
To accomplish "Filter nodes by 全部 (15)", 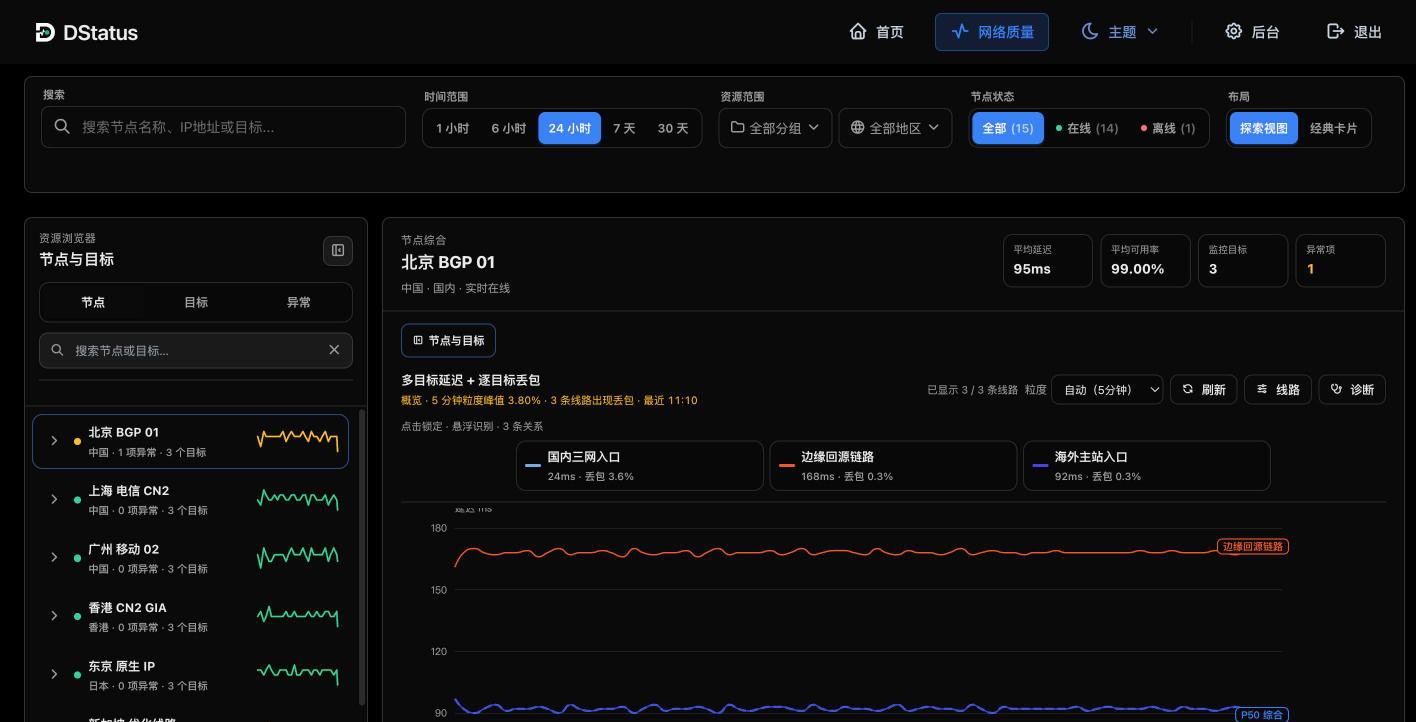I will click(1008, 128).
